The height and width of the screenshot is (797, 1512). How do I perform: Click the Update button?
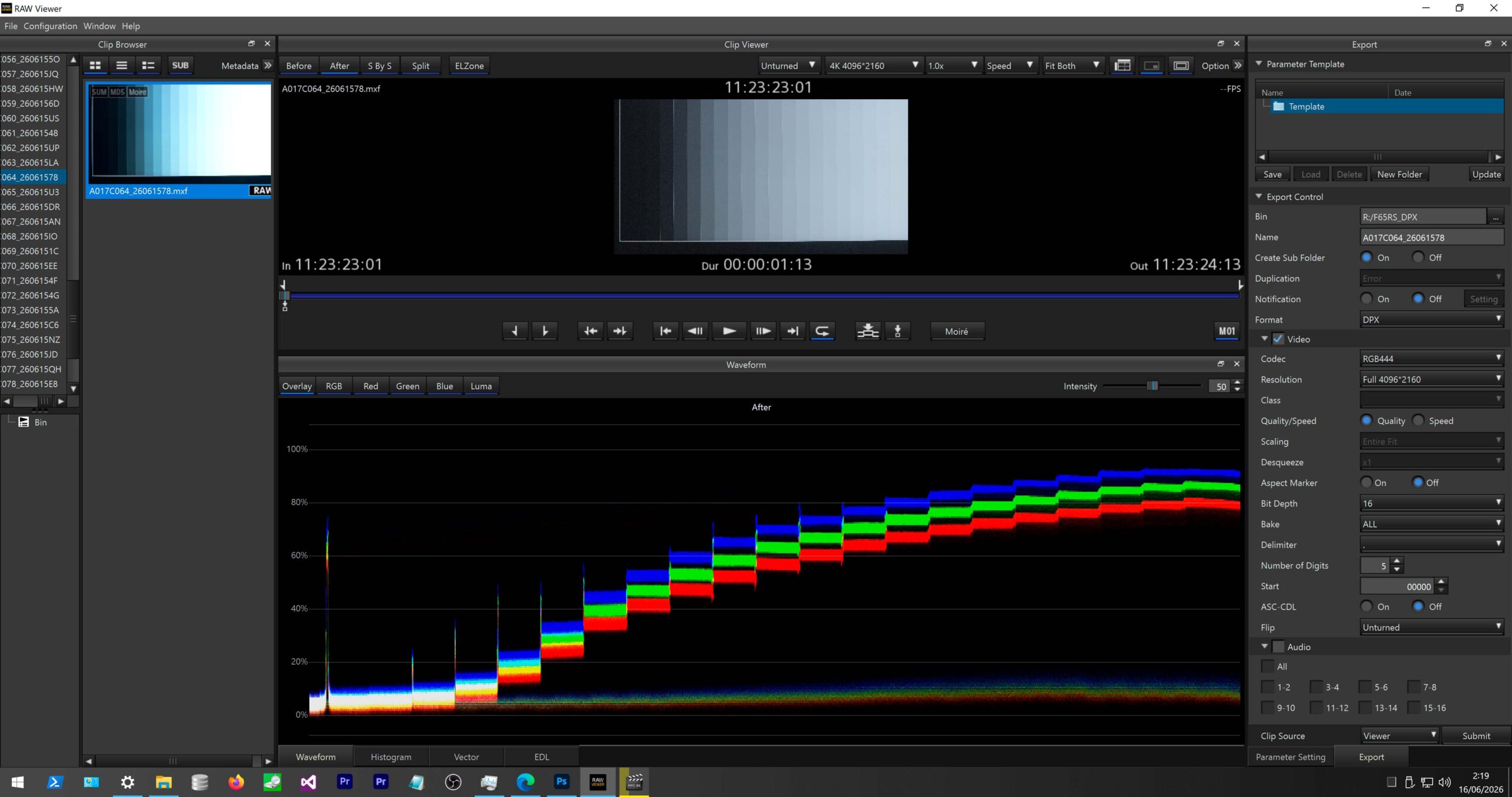point(1486,174)
